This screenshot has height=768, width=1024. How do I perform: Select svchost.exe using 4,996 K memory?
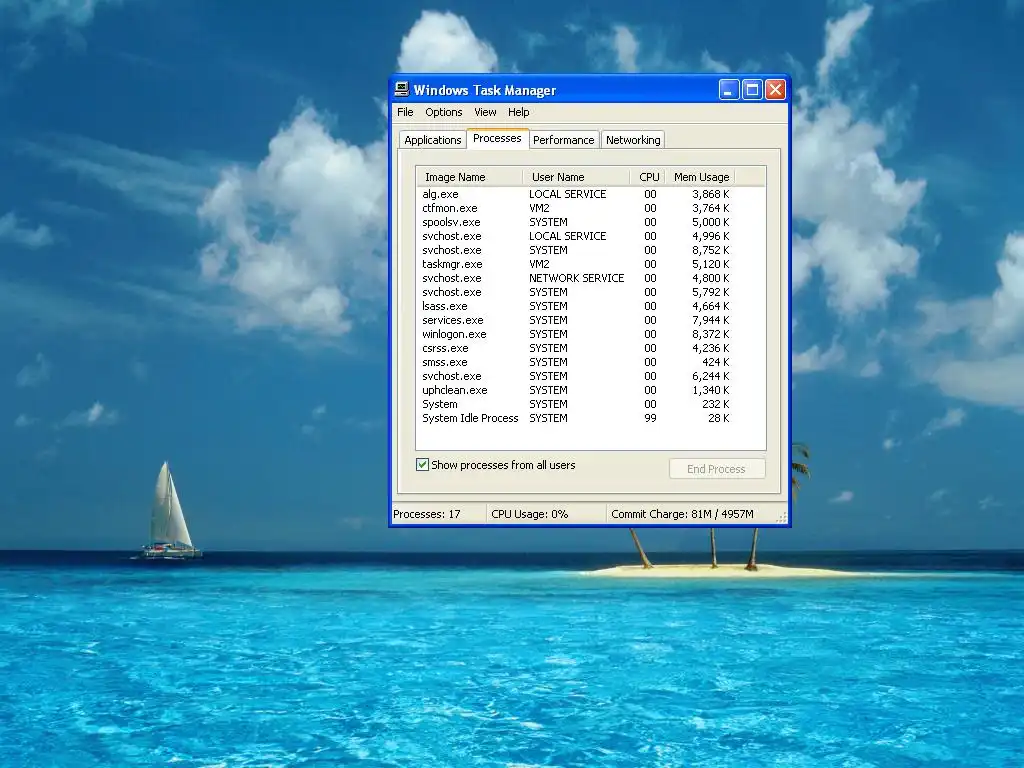coord(590,236)
